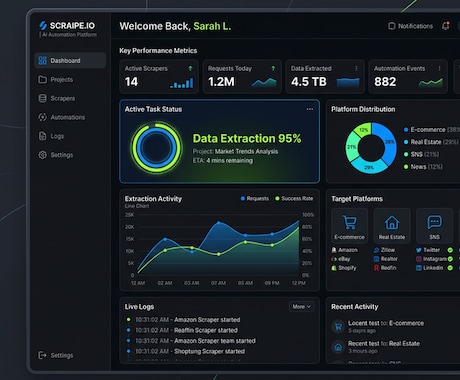Viewport: 460px width, 380px height.
Task: Click the Data Extracted sparkline chart
Action: pos(348,82)
